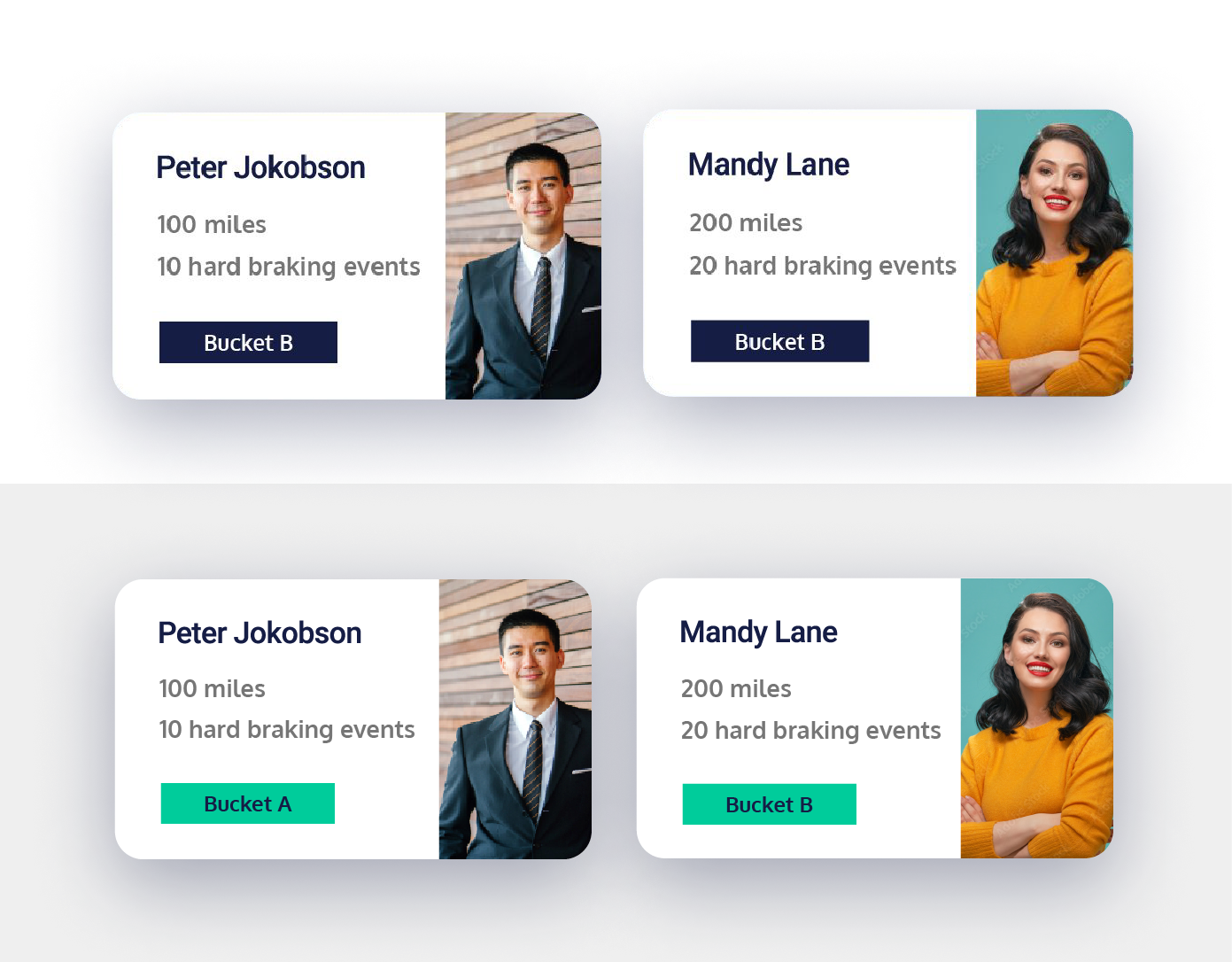Screen dimensions: 1232x962
Task: Click Mandy Lane's navy Bucket B button
Action: pyautogui.click(x=779, y=341)
